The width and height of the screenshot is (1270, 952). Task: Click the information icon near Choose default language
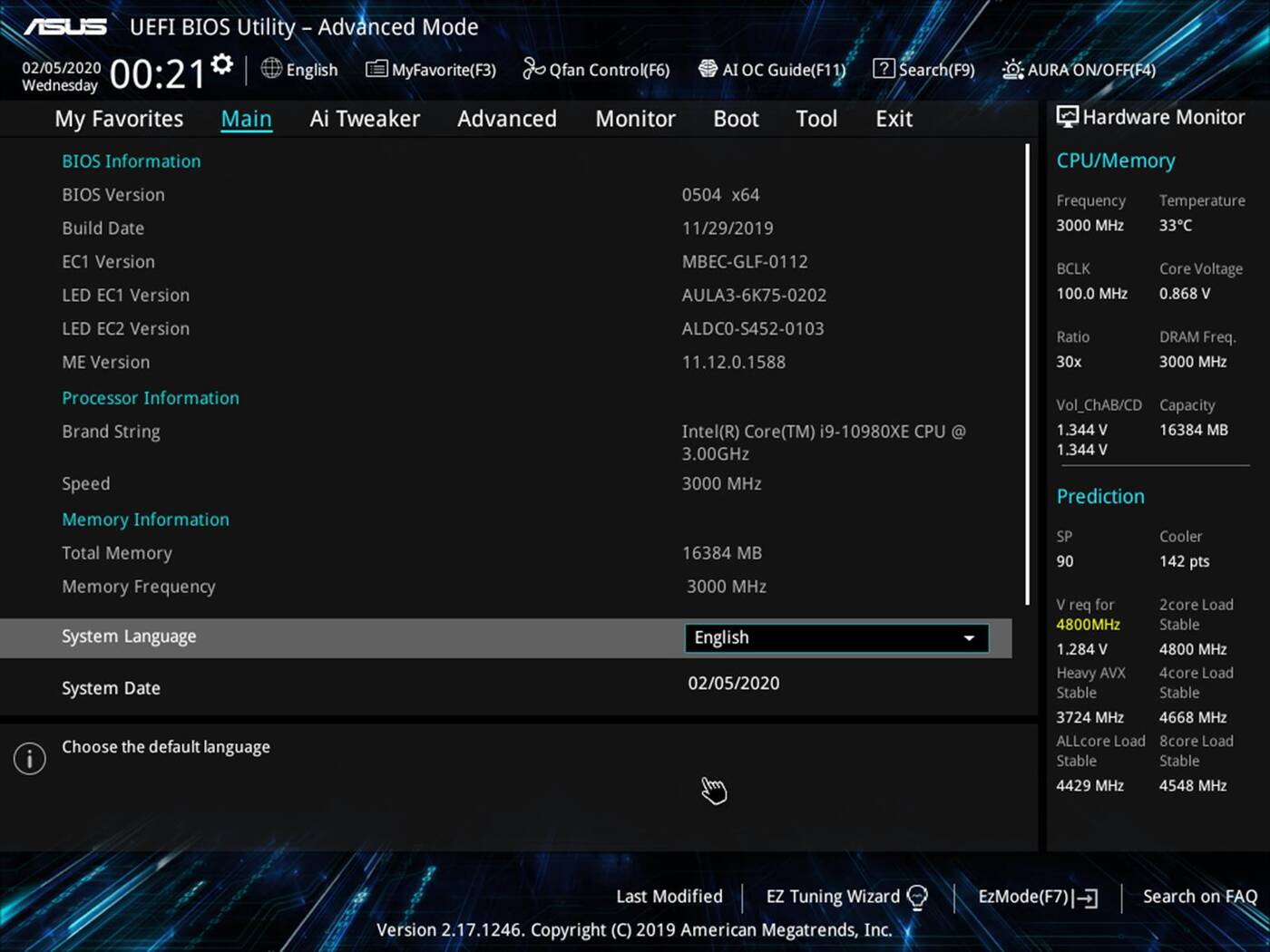(x=29, y=758)
